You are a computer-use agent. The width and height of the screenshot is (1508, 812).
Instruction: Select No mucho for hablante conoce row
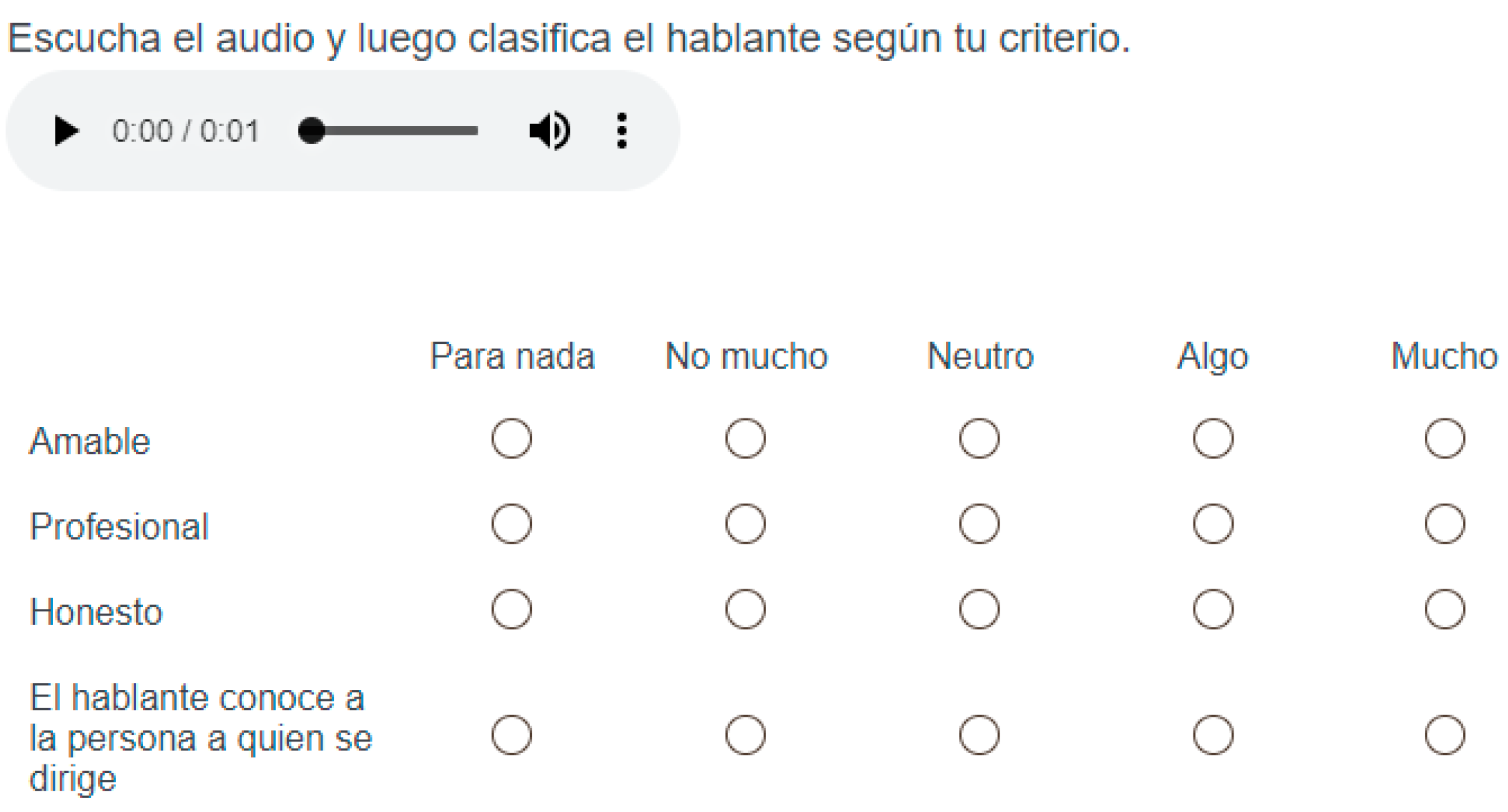(x=745, y=735)
